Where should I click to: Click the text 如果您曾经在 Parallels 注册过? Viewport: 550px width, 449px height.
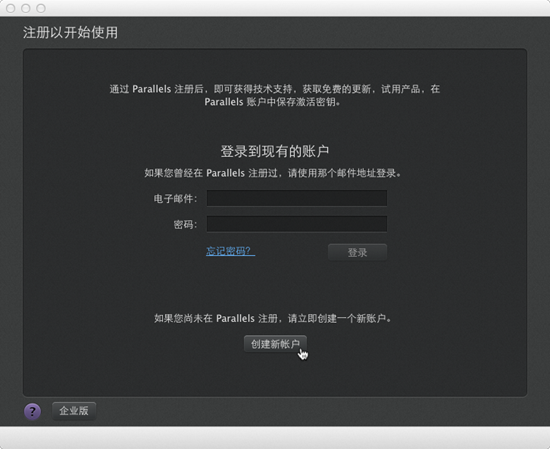coord(211,173)
